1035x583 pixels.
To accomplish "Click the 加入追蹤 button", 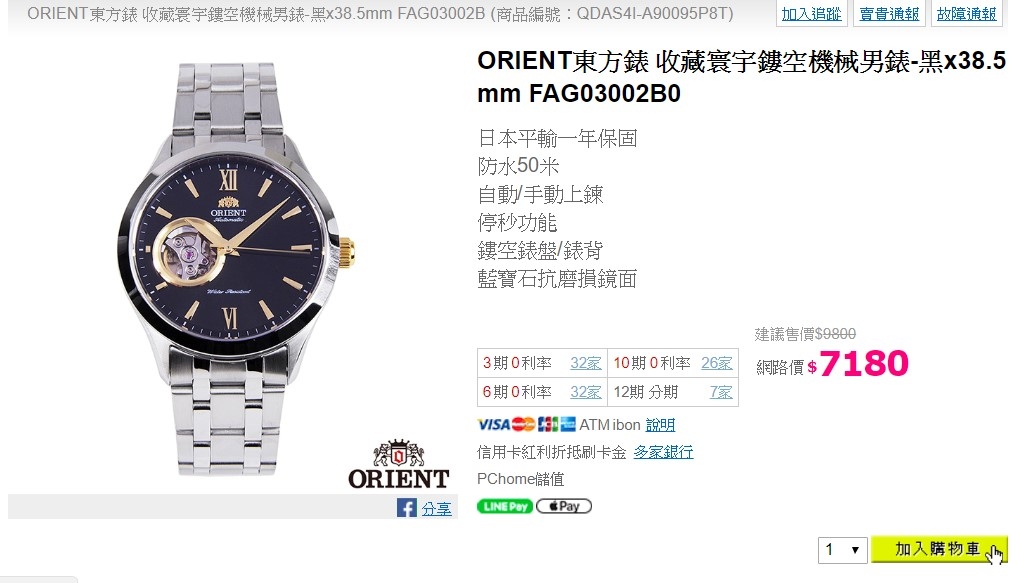I will [811, 14].
